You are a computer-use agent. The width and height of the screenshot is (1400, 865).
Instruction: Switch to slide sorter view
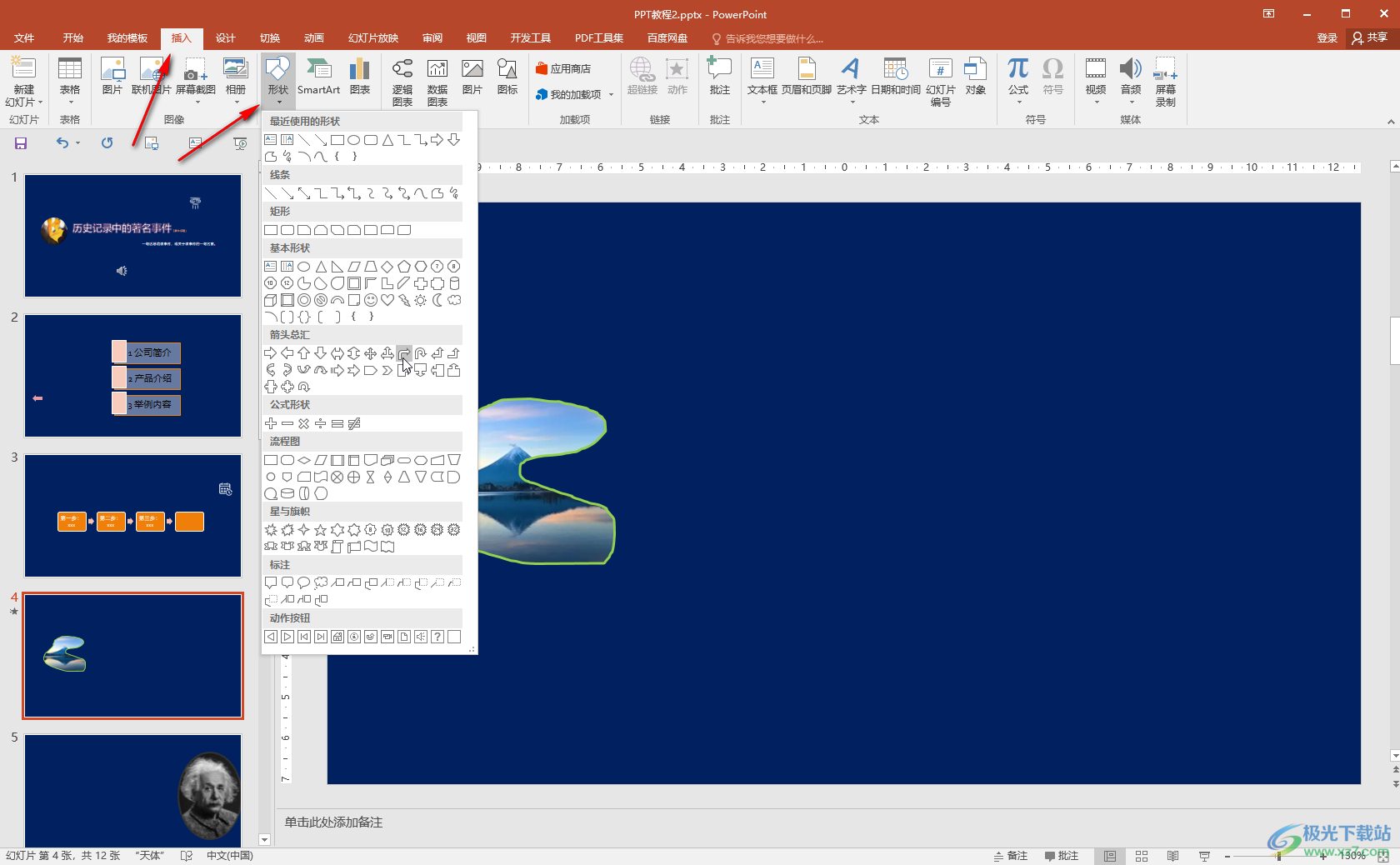[x=1142, y=856]
